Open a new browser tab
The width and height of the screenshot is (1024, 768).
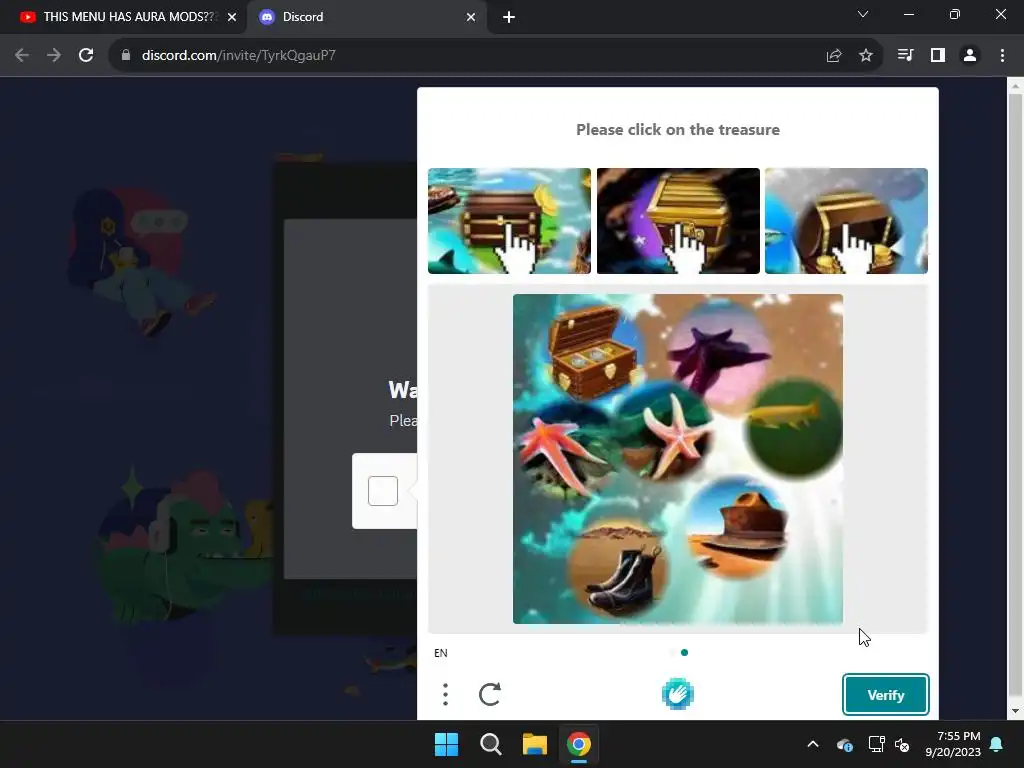509,17
